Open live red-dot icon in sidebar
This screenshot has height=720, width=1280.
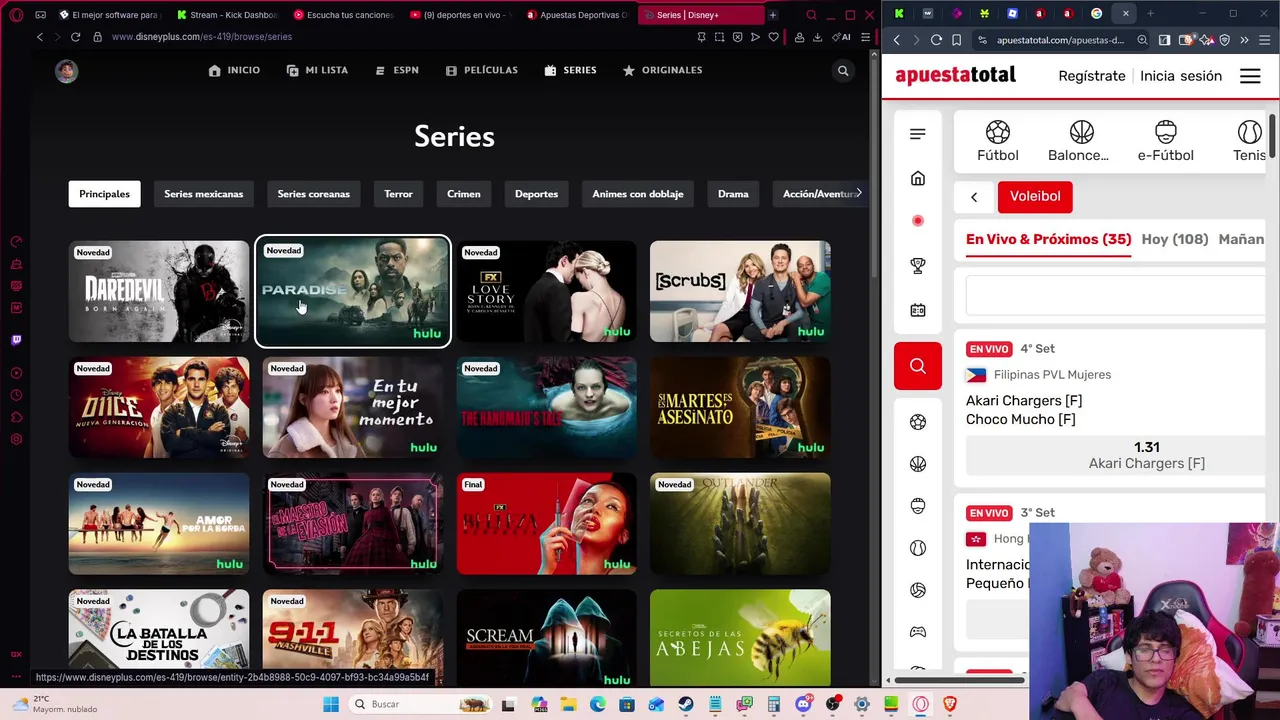[x=918, y=221]
